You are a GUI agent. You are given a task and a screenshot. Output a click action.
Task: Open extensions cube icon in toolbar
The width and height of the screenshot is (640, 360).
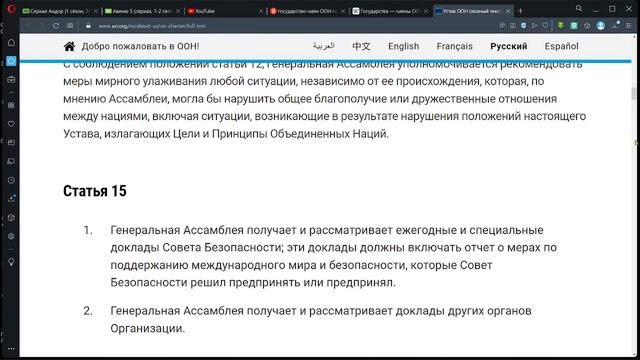point(587,26)
